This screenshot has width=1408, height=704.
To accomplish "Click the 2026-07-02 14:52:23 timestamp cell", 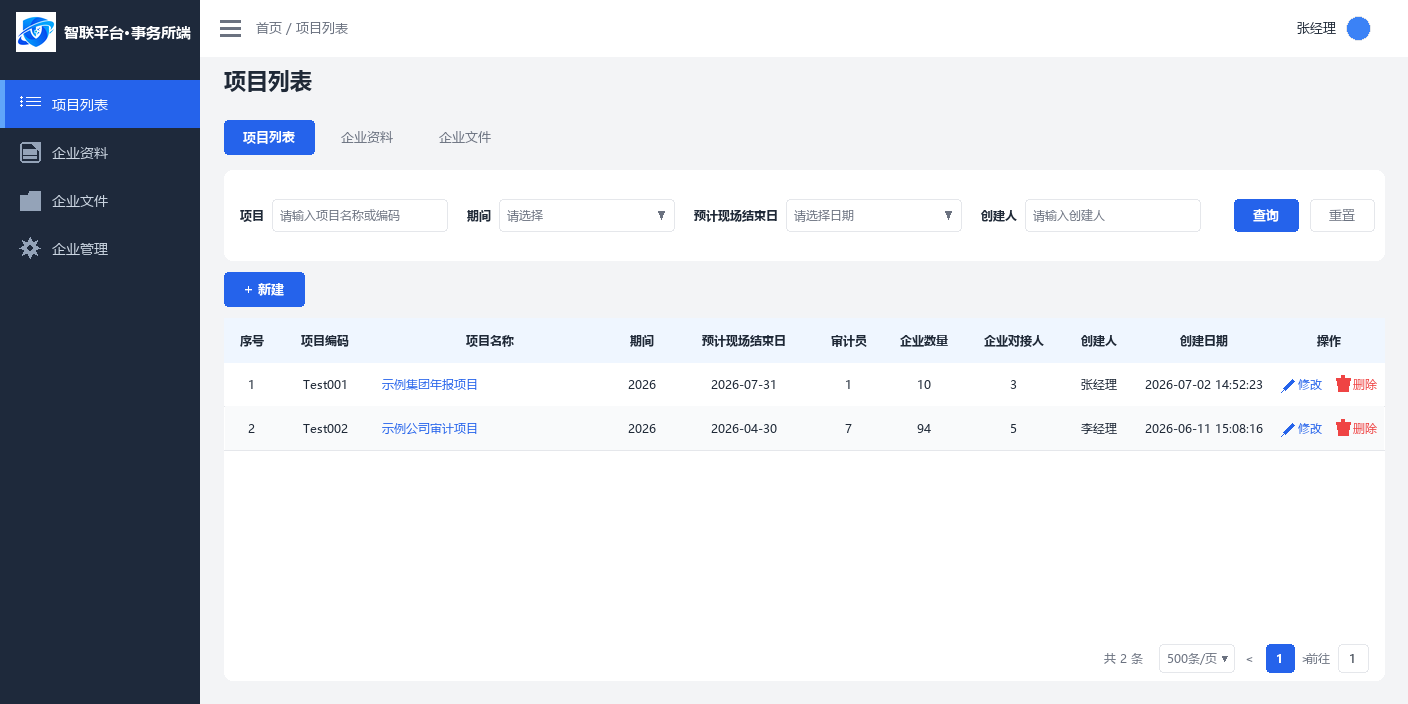I will (x=1204, y=384).
